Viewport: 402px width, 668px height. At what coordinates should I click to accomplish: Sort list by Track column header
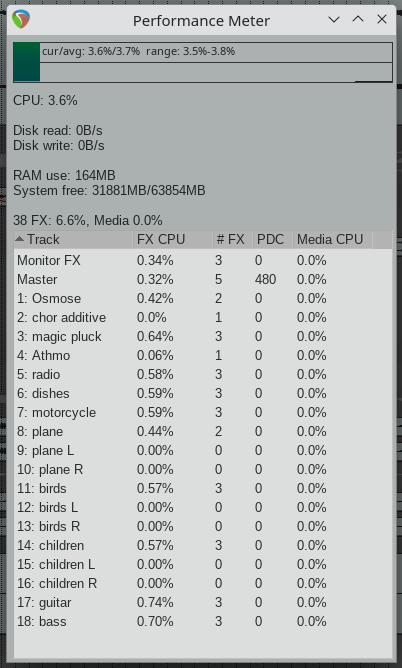pyautogui.click(x=73, y=239)
